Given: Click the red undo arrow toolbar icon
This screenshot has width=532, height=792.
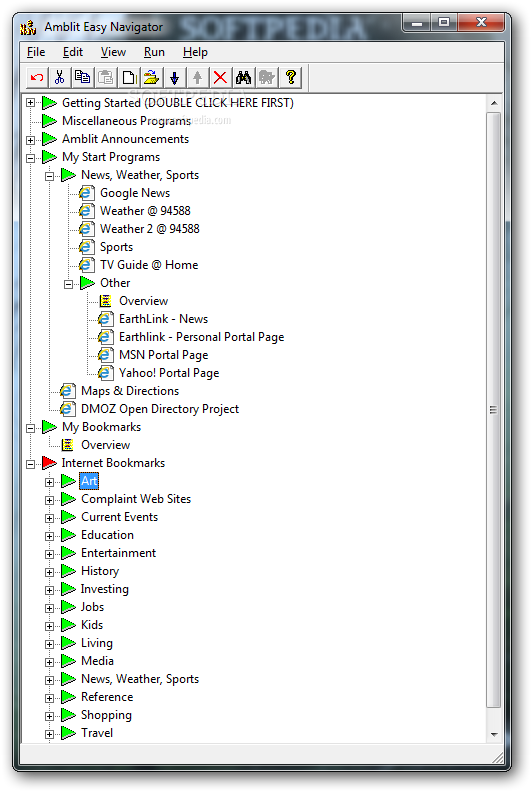Looking at the screenshot, I should (37, 77).
